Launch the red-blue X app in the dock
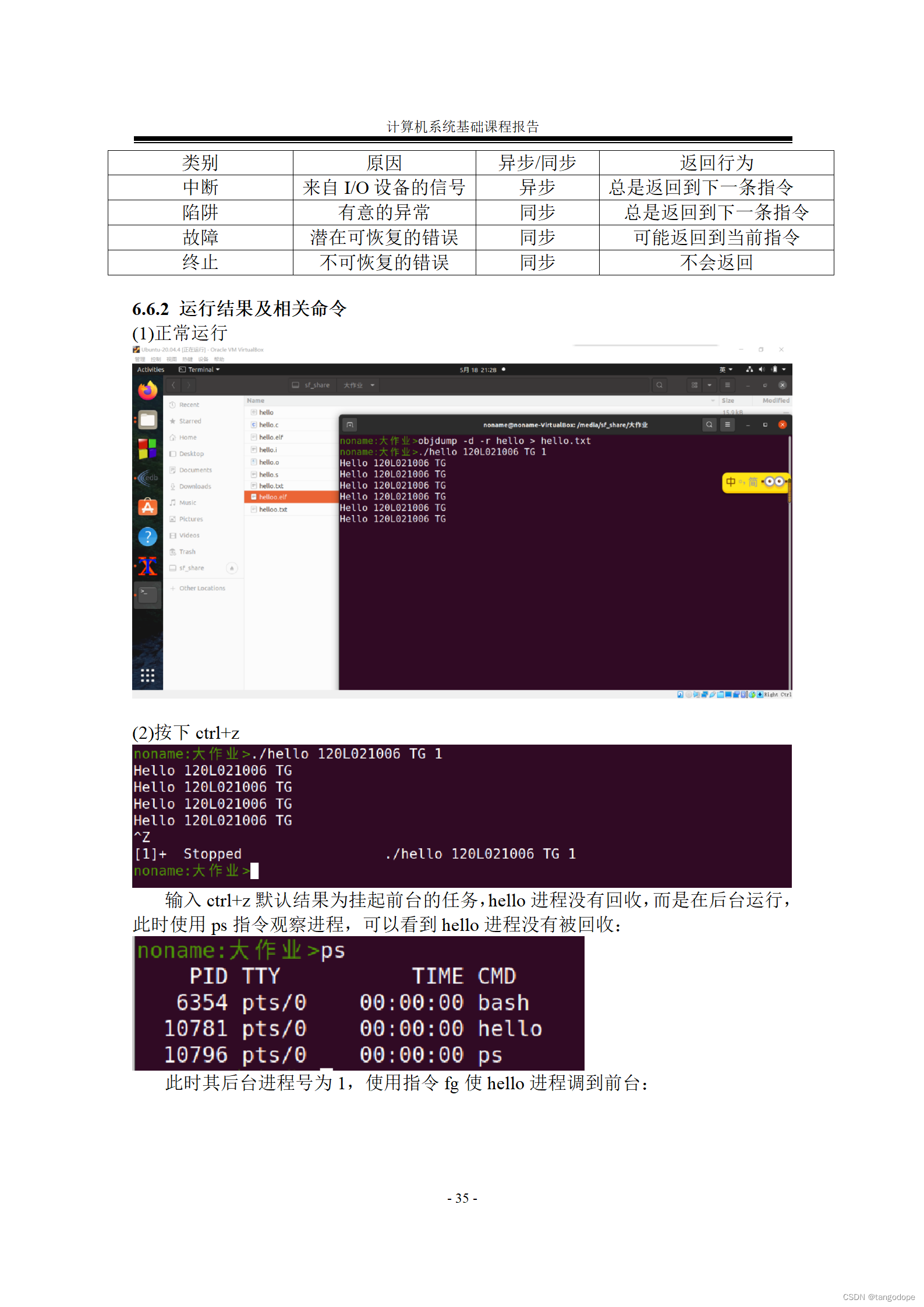924x1307 pixels. (148, 565)
